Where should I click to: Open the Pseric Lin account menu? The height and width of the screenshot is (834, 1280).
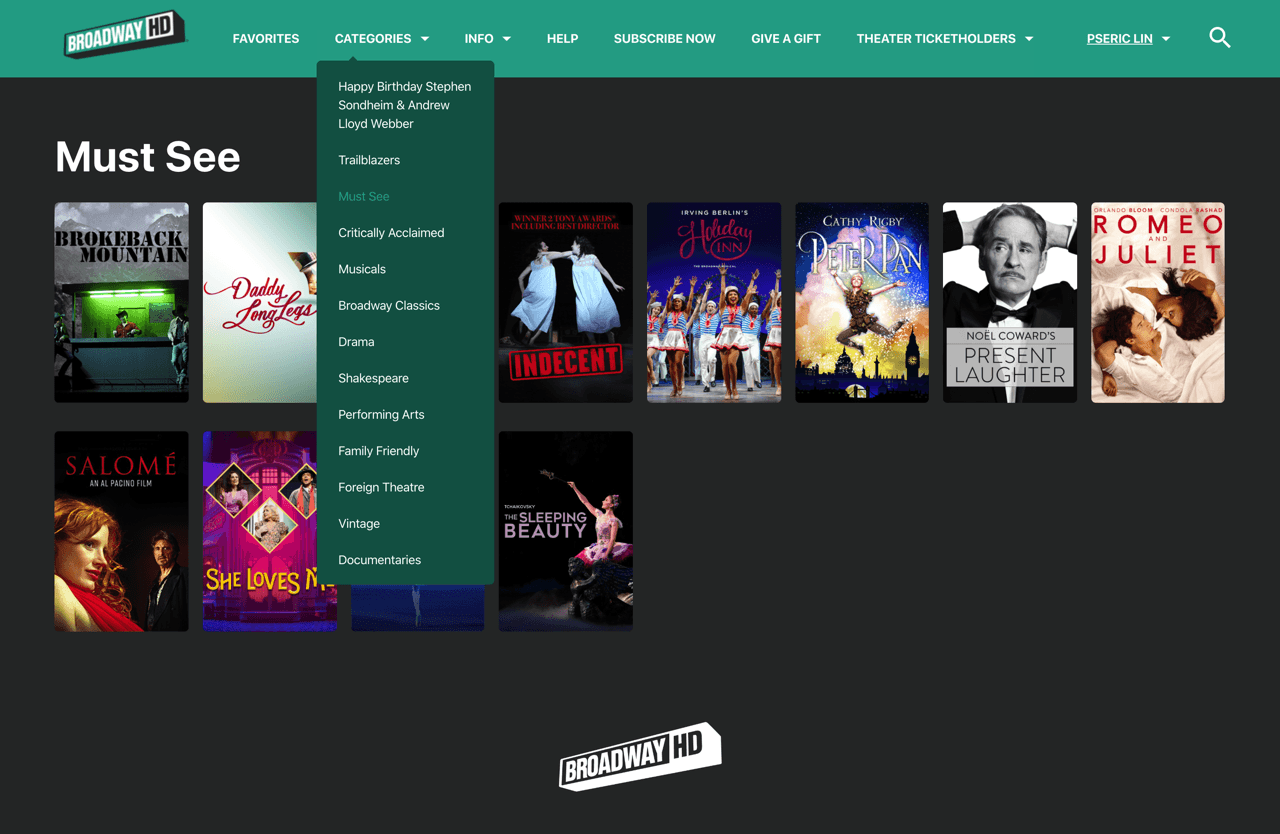click(x=1128, y=39)
